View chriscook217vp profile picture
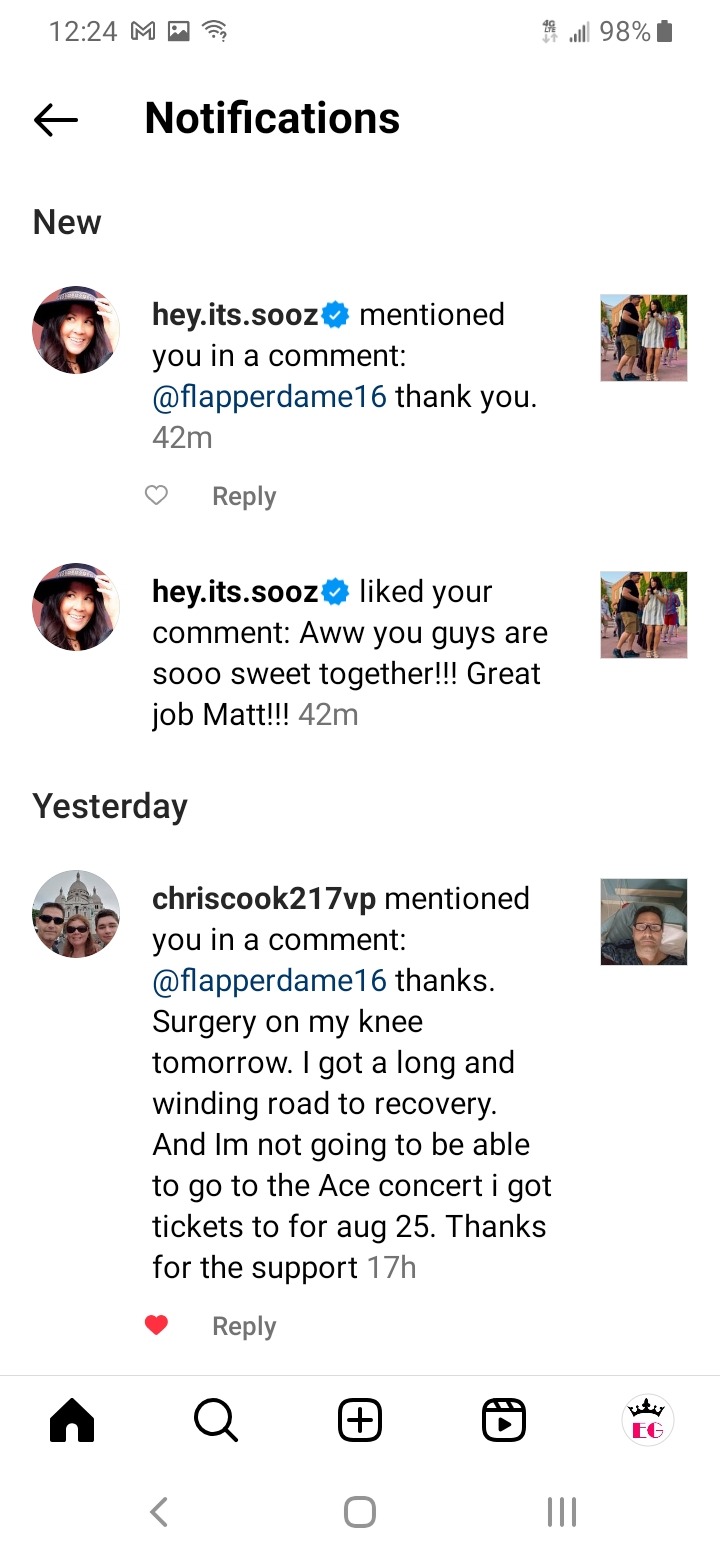This screenshot has height=1560, width=720. (x=76, y=914)
